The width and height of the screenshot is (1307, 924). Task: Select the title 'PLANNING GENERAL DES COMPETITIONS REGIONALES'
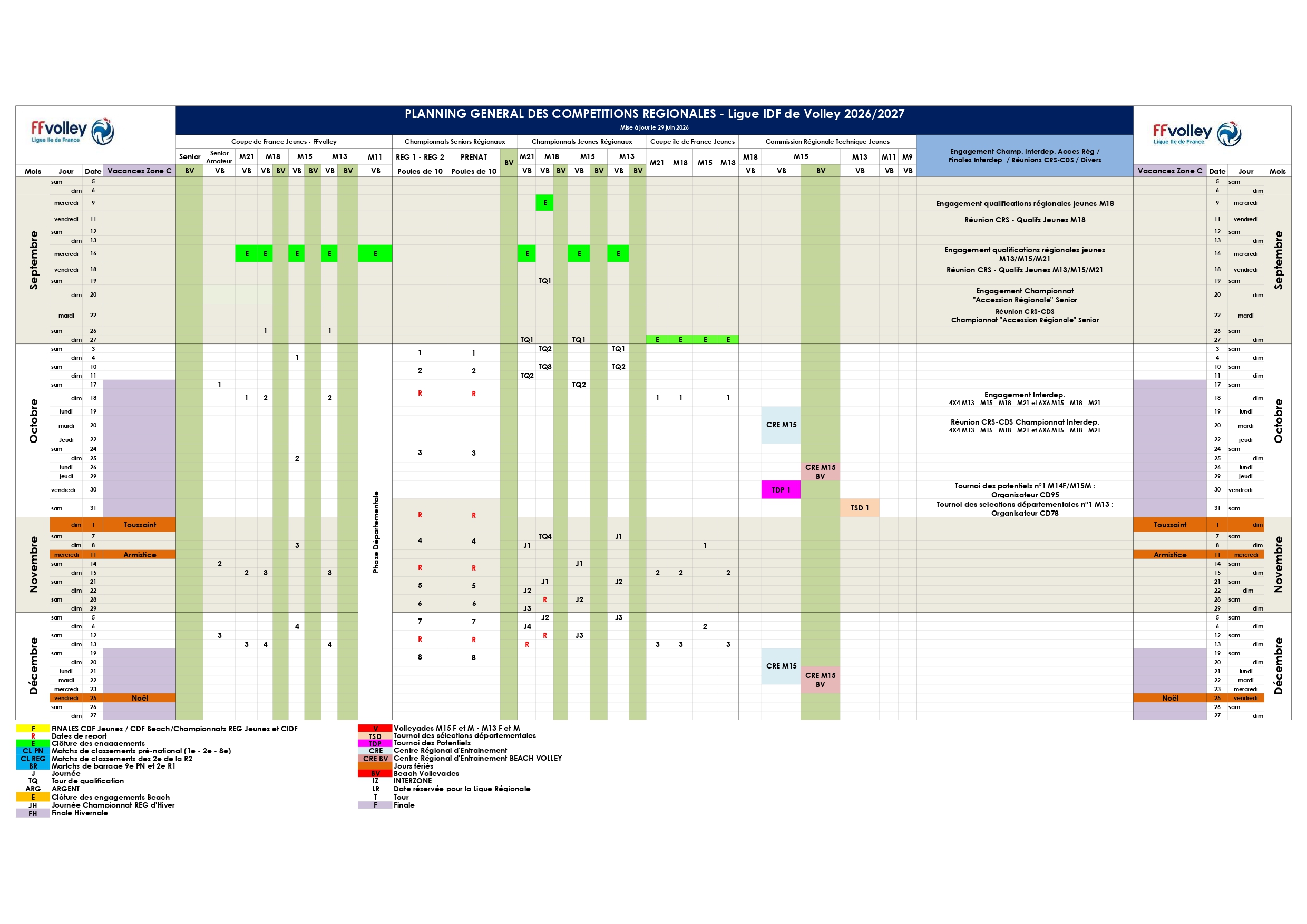coord(560,114)
